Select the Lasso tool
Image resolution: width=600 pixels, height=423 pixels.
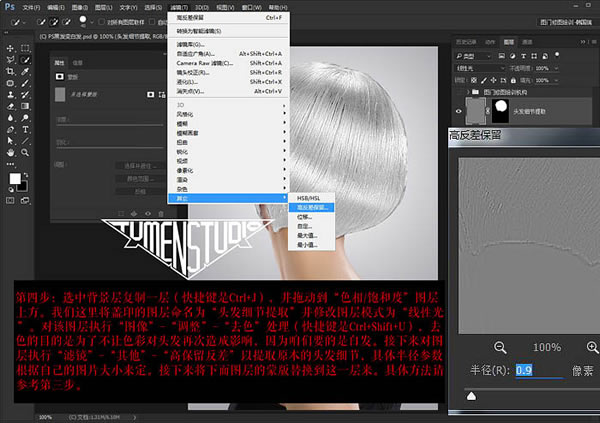(x=10, y=60)
